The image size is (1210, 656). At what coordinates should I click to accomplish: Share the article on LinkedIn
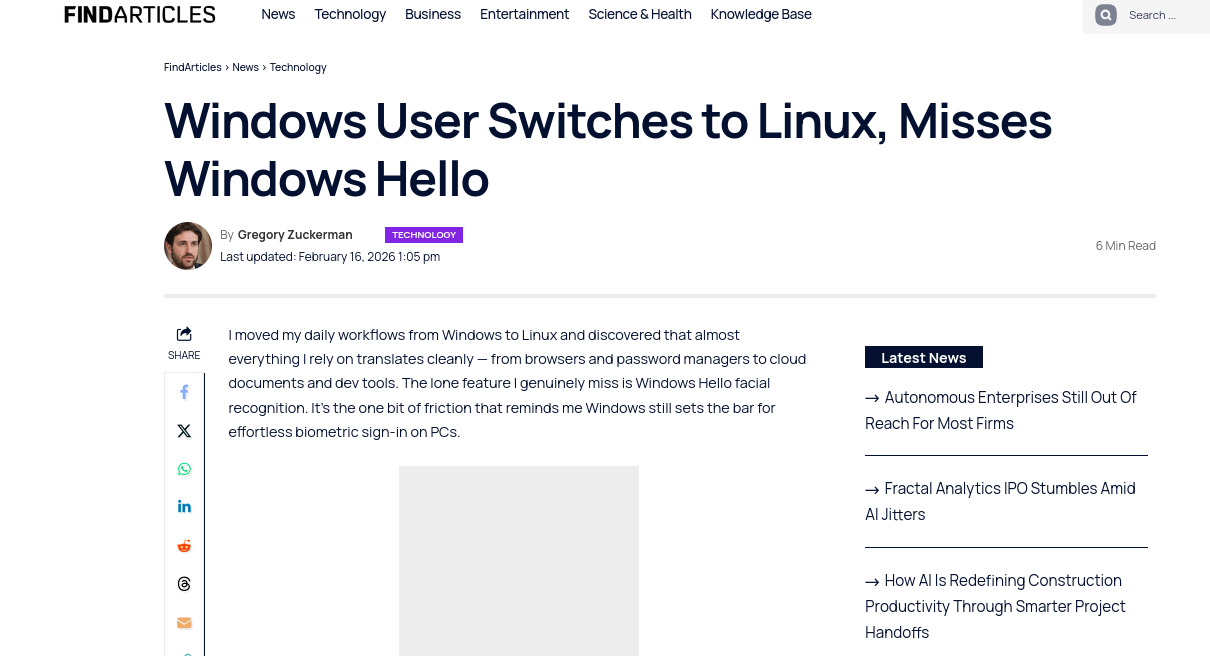point(184,506)
